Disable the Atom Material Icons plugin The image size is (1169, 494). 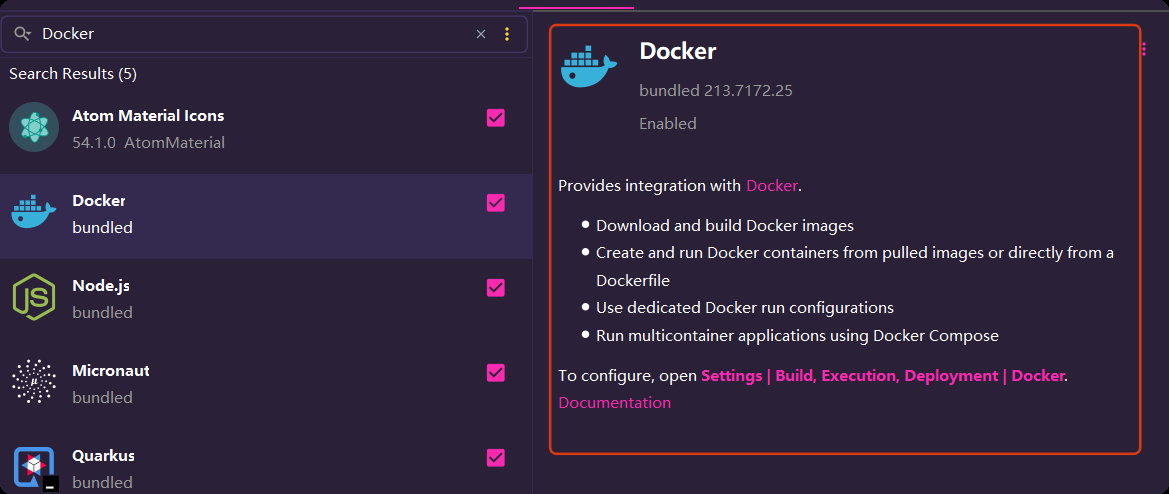tap(496, 118)
